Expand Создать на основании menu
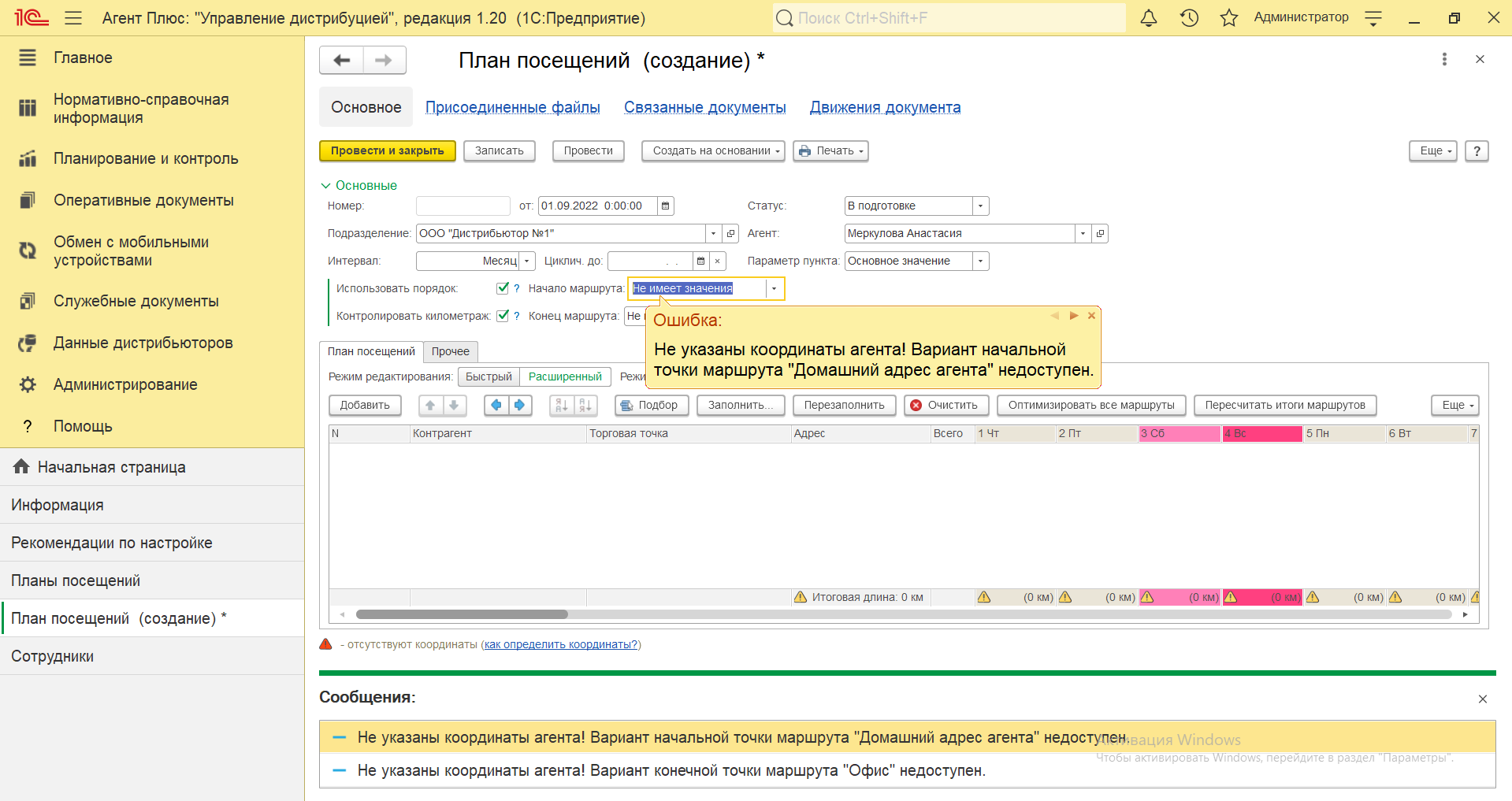 pos(713,150)
